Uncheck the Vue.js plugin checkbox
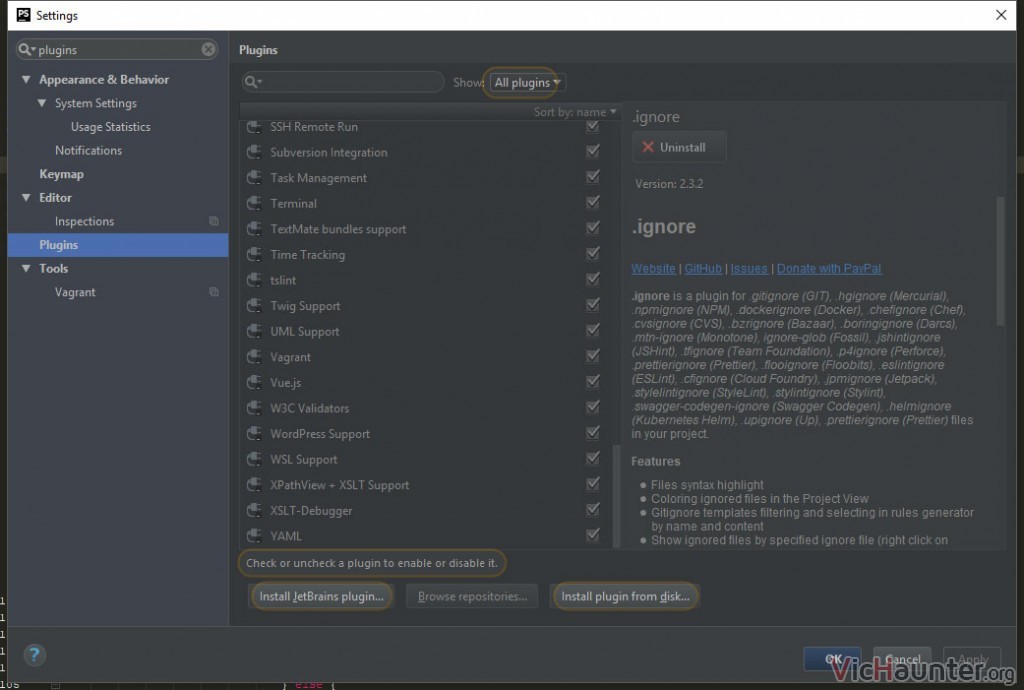 (593, 381)
